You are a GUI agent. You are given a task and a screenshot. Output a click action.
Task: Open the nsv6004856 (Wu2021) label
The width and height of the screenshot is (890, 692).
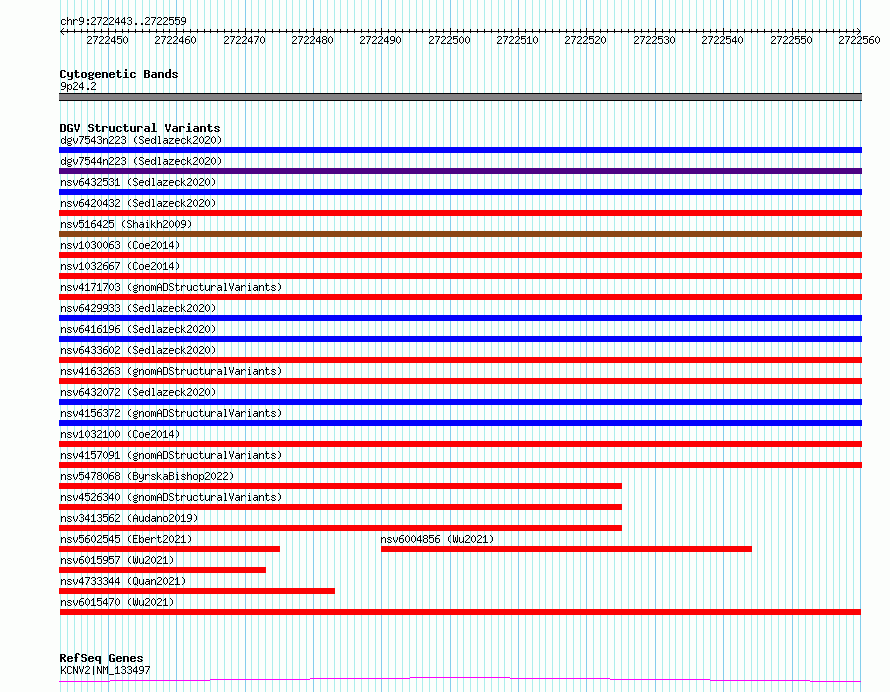point(437,539)
